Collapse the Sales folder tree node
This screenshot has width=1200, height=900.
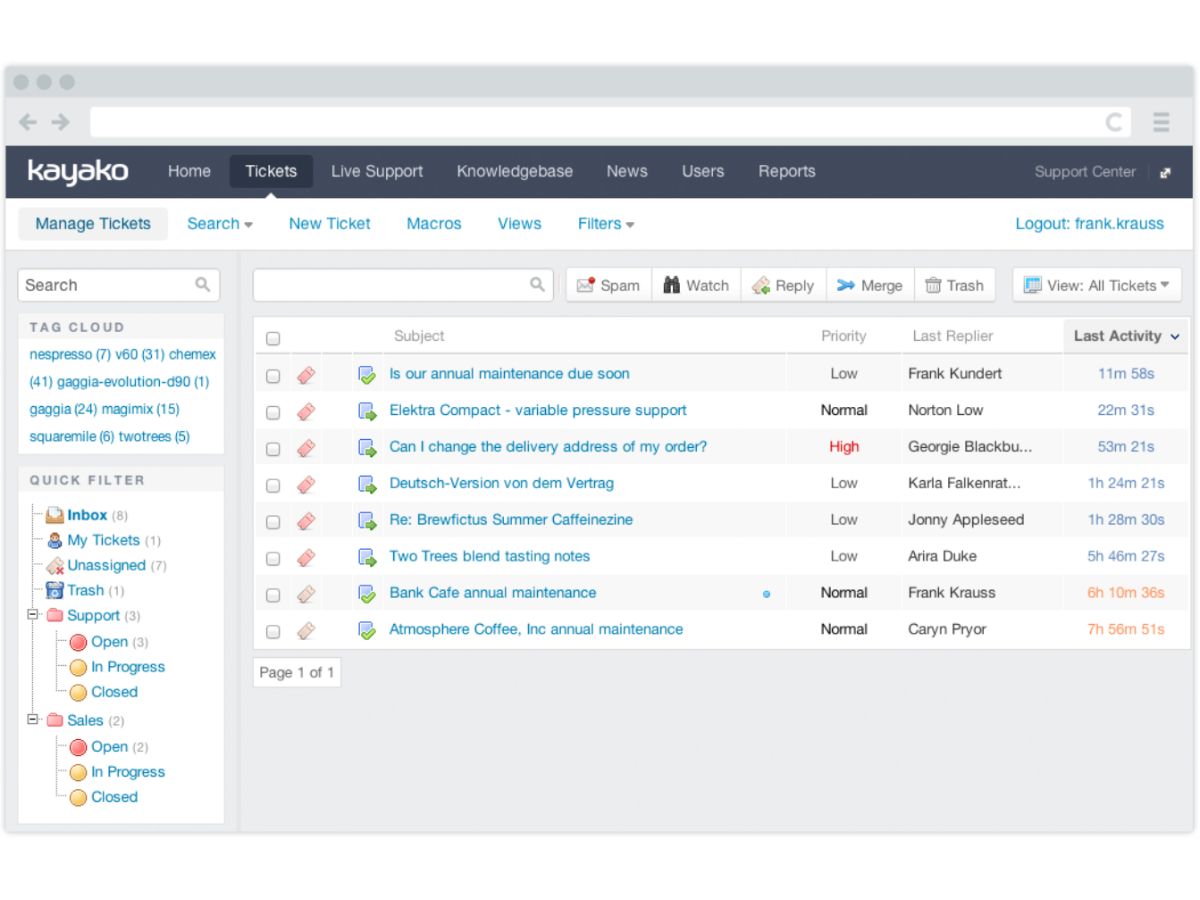[x=33, y=719]
